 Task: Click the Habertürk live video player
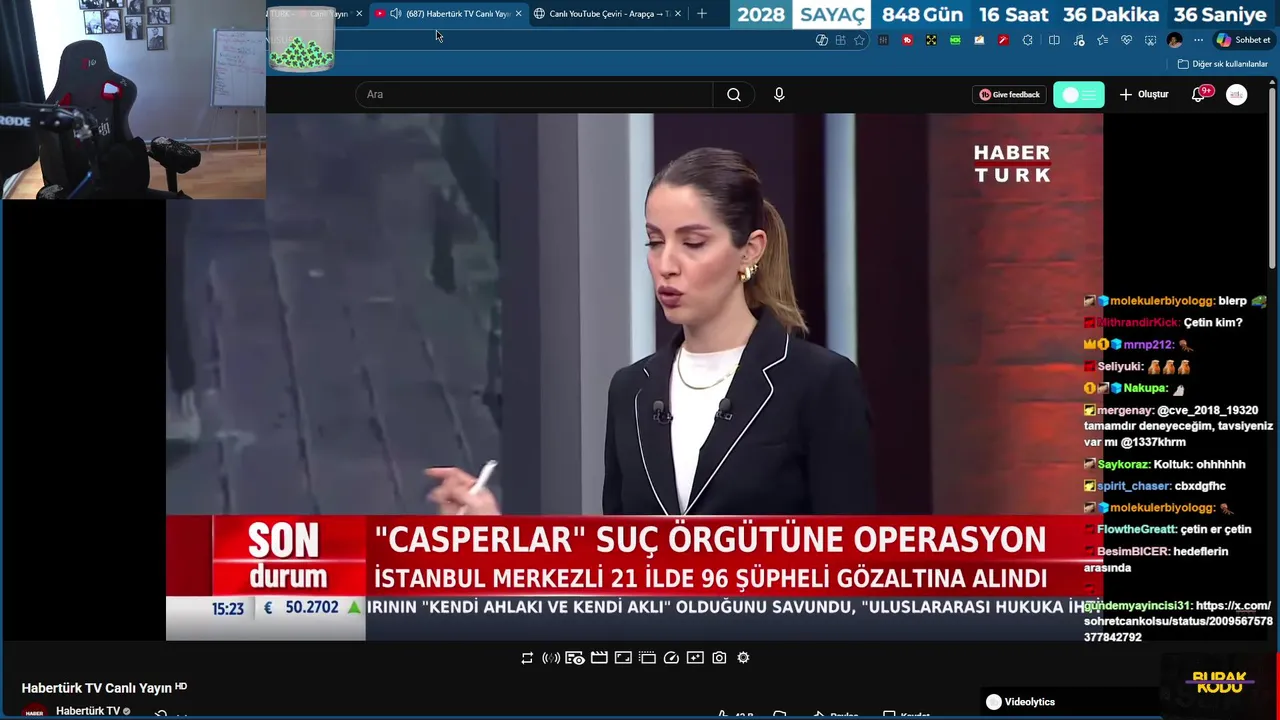pos(634,376)
